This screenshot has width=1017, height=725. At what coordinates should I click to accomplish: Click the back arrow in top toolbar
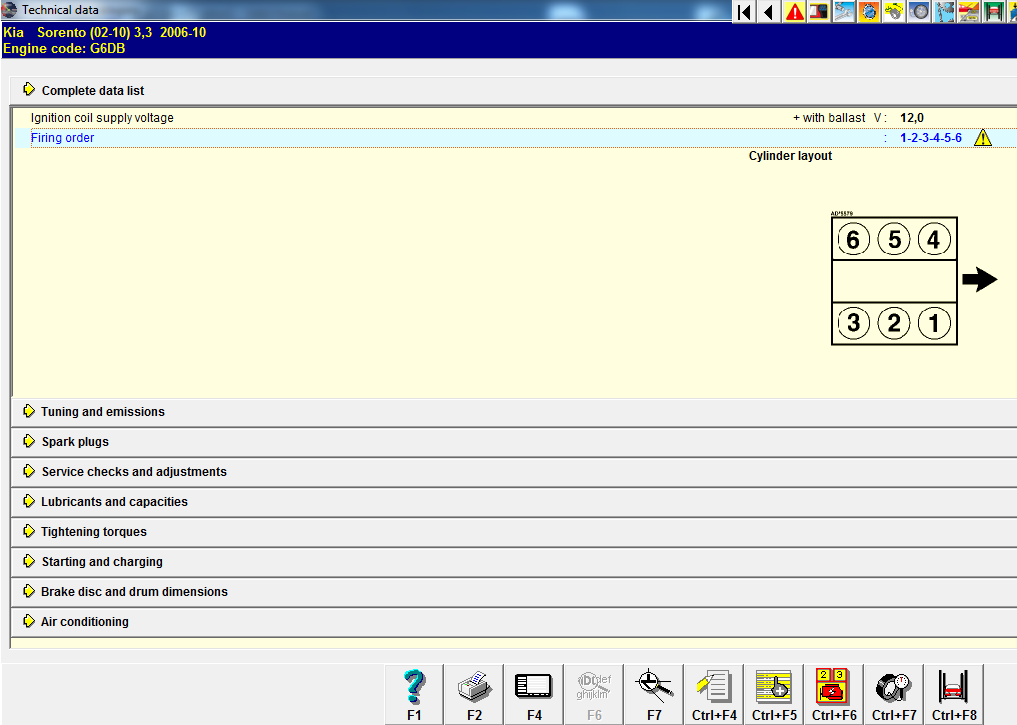(x=768, y=12)
